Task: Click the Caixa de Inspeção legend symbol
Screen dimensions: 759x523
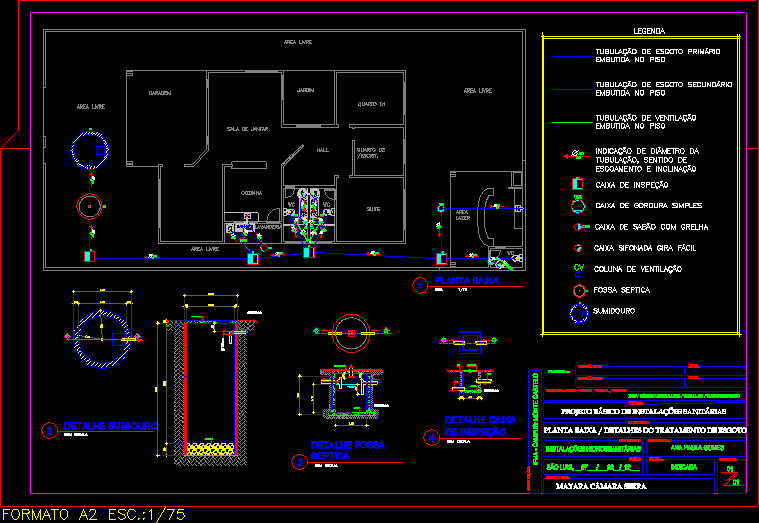Action: [x=576, y=184]
